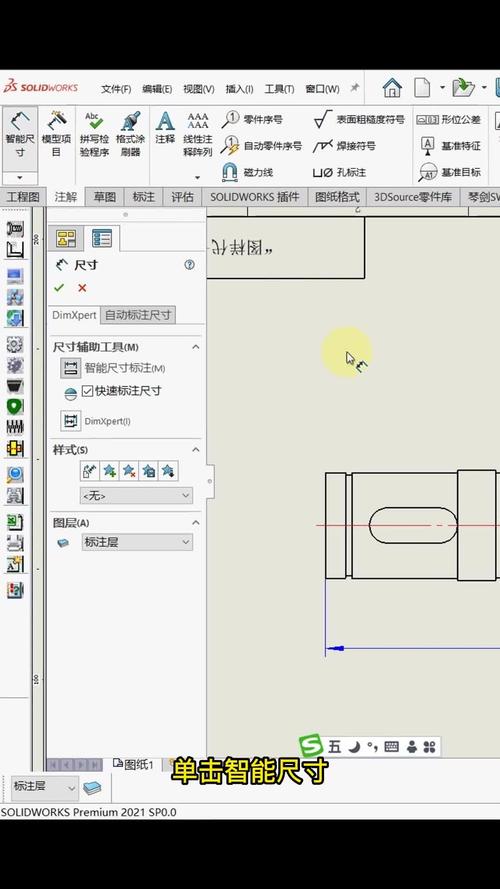Add a Datum Target (基准目标)
The width and height of the screenshot is (500, 889).
pyautogui.click(x=450, y=172)
